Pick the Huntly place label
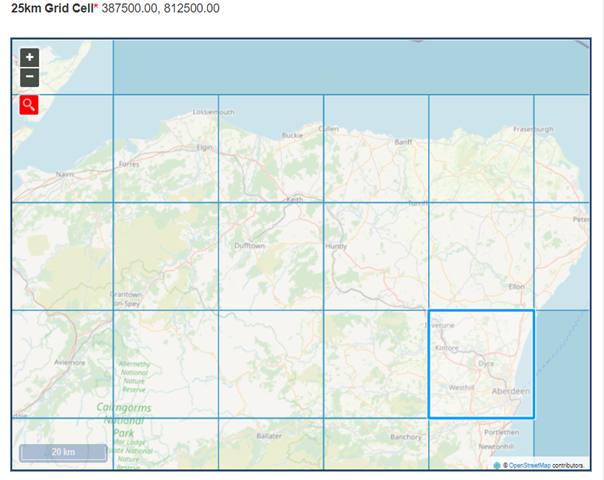 337,245
